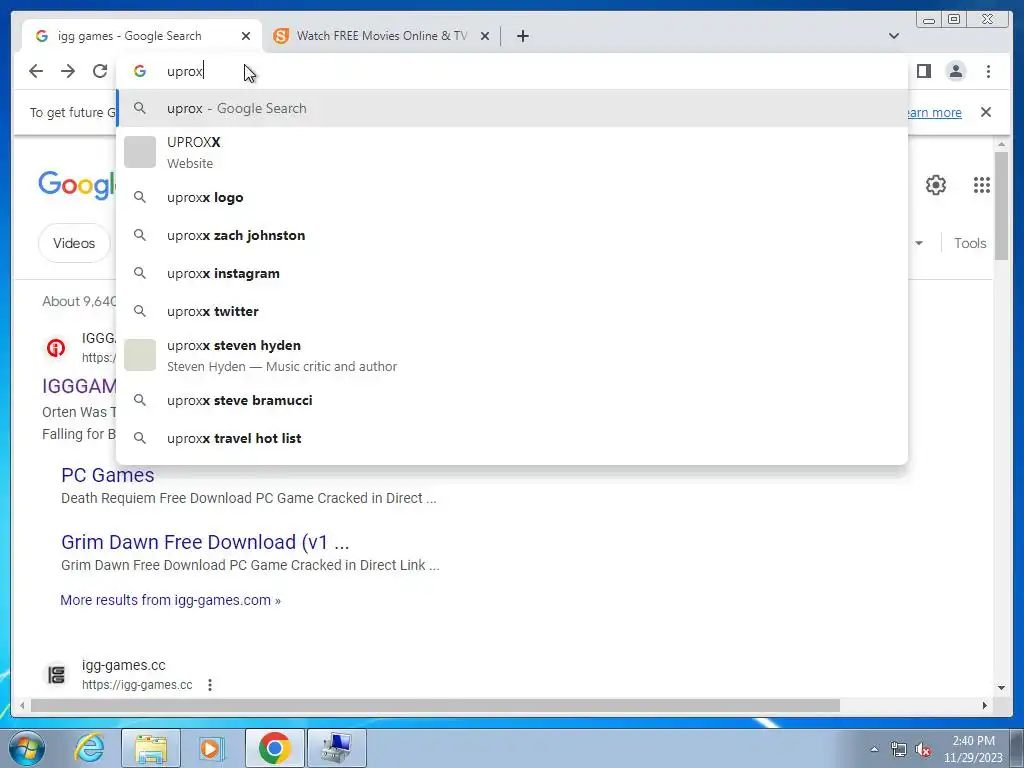Click the horizontal scrollbar thumb
This screenshot has height=768, width=1024.
point(435,705)
